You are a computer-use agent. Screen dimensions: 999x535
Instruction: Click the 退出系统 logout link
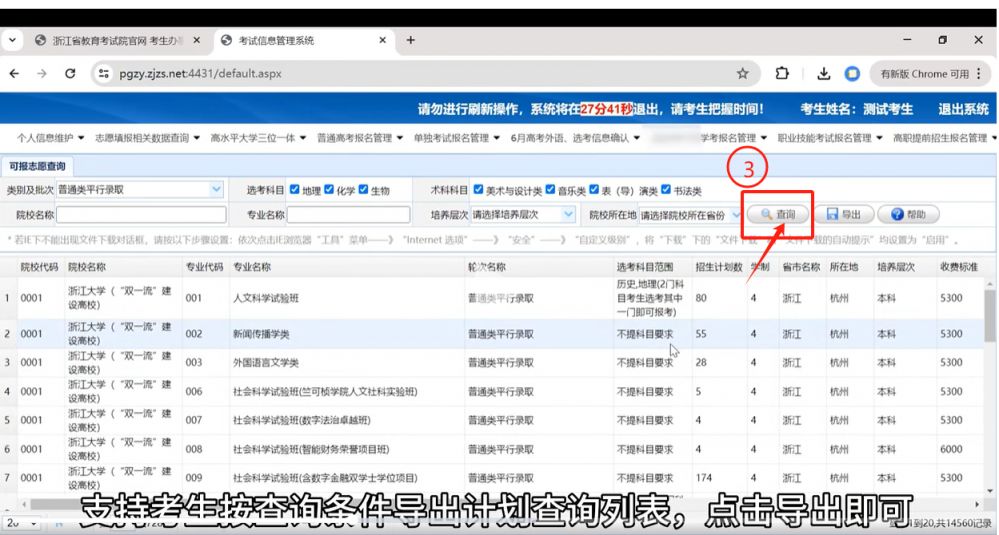[x=962, y=109]
